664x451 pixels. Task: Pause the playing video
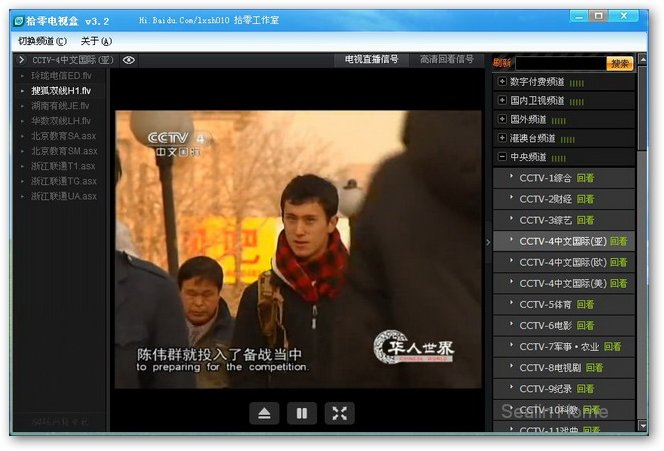coord(302,413)
